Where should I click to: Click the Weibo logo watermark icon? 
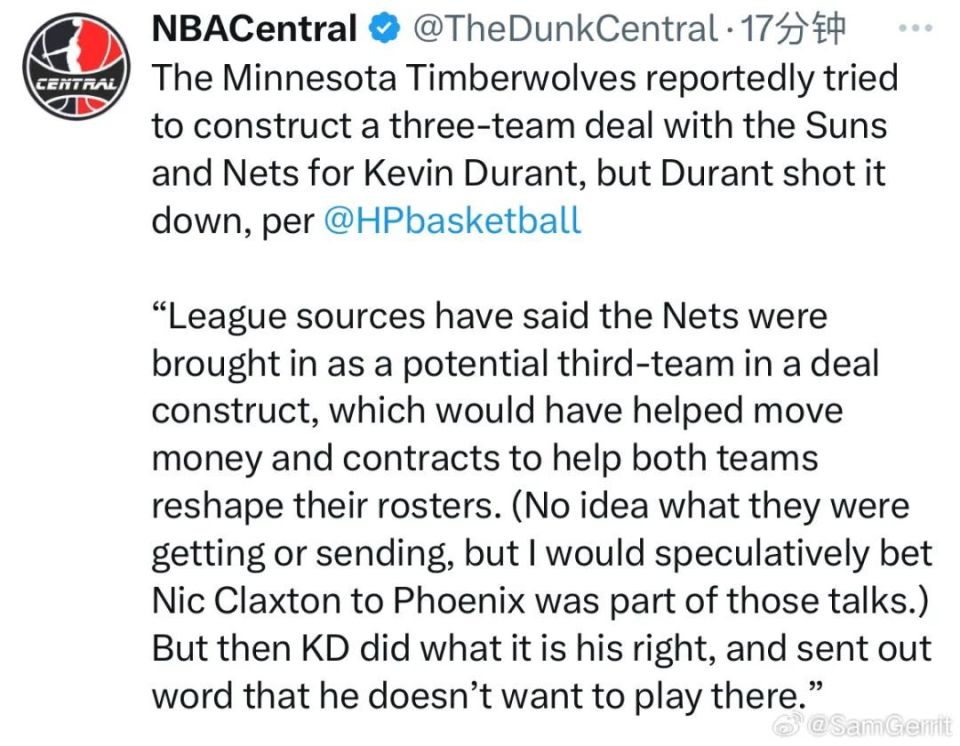point(789,726)
